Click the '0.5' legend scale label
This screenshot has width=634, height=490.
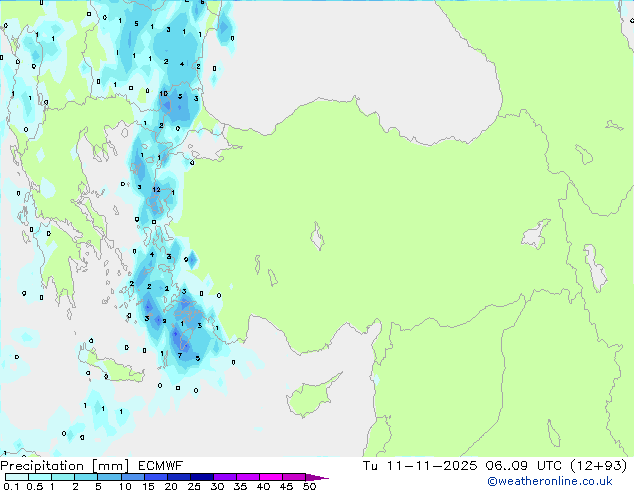click(x=35, y=486)
